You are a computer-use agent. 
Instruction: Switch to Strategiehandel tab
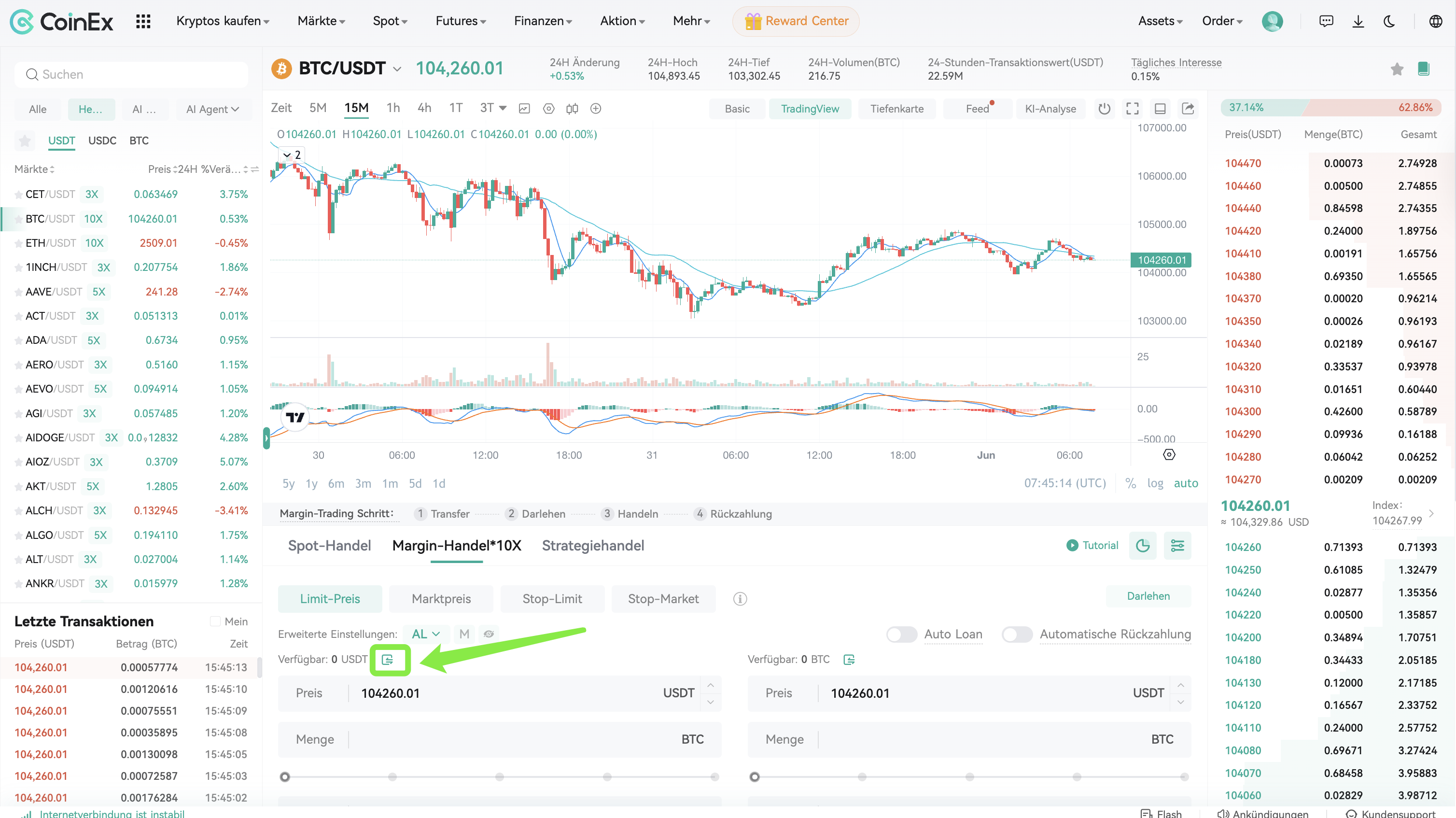pyautogui.click(x=593, y=546)
